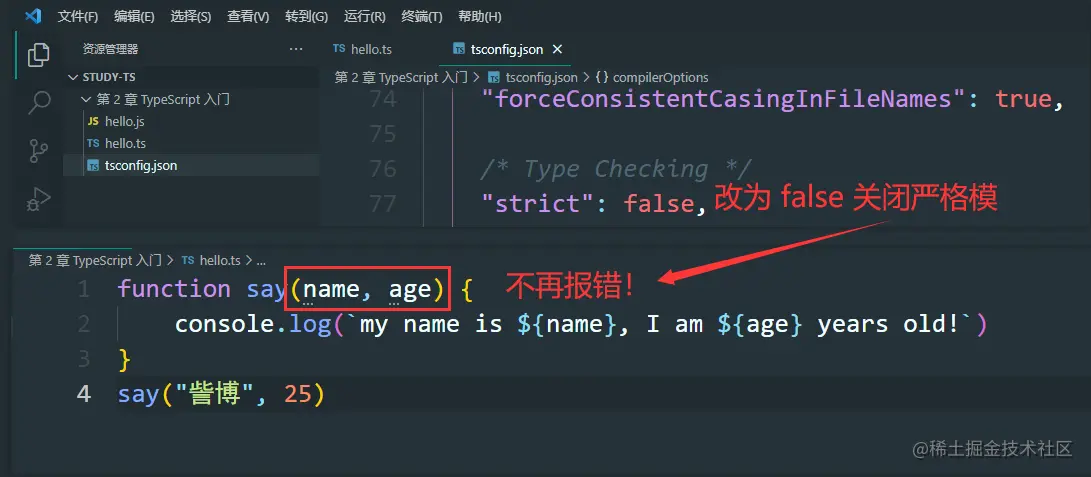
Task: Open the Search view in activity bar
Action: pyautogui.click(x=39, y=103)
